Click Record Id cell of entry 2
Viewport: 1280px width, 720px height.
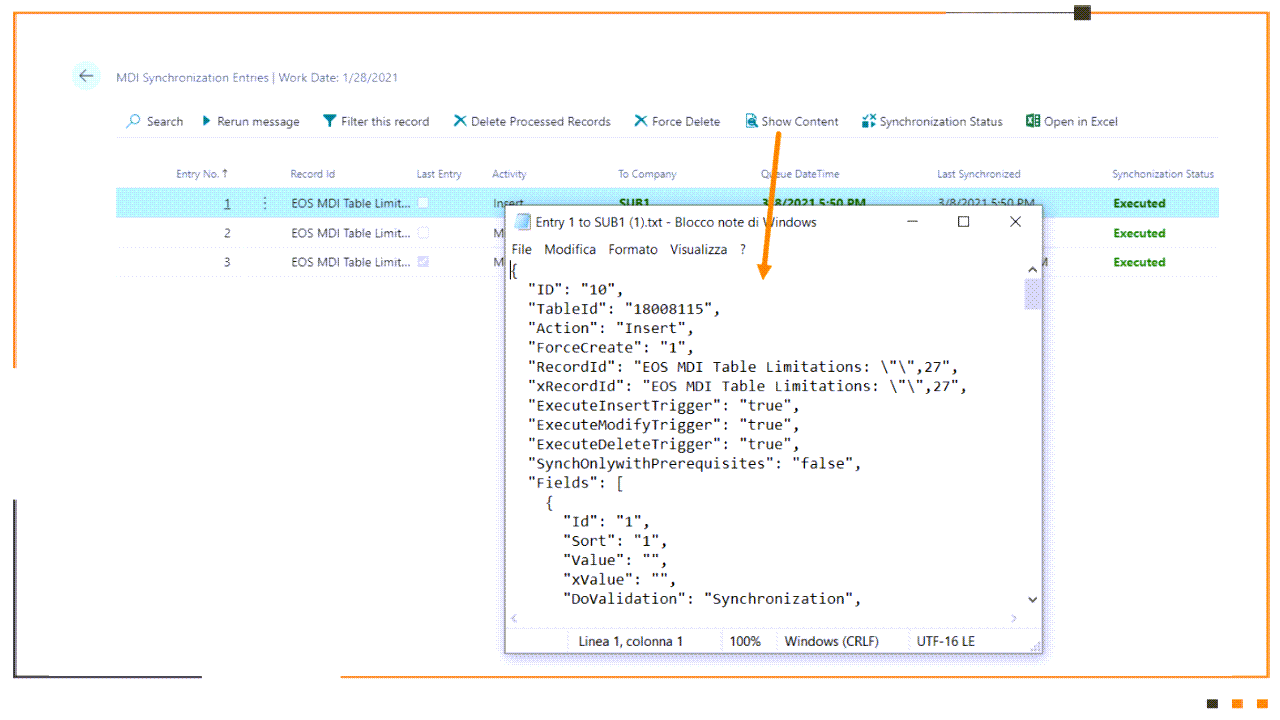click(351, 233)
